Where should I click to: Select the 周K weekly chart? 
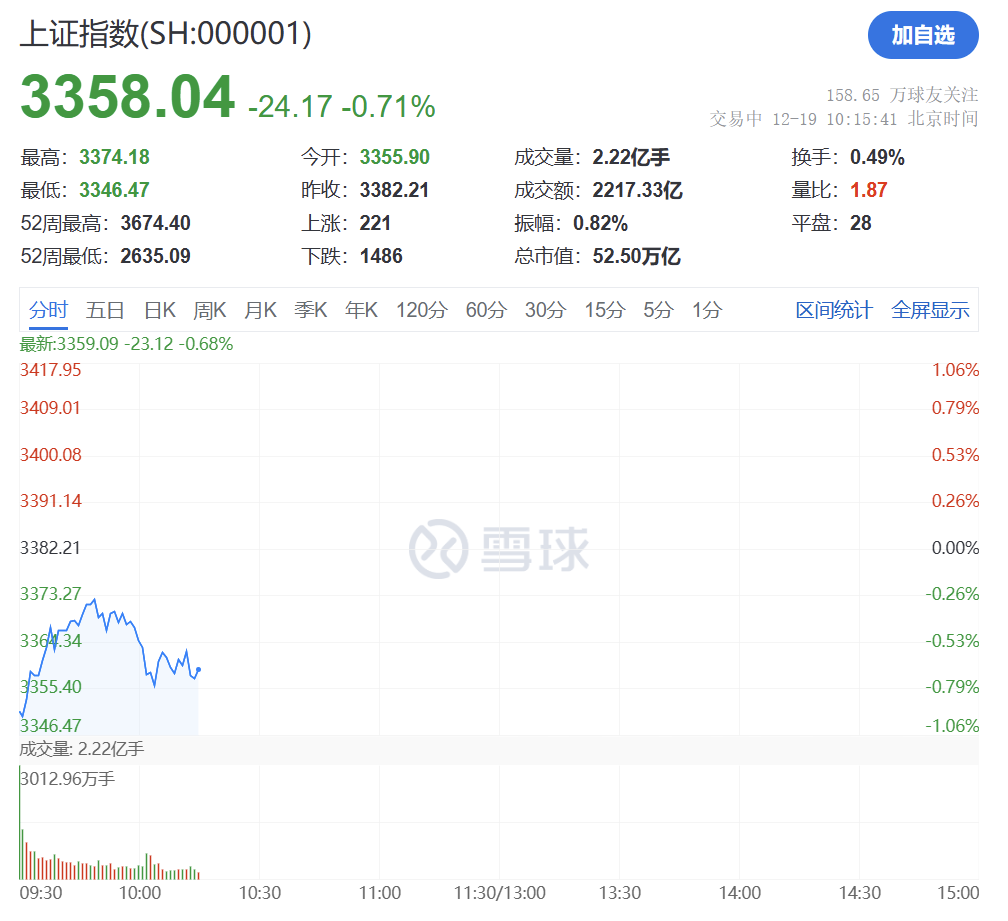tap(210, 310)
